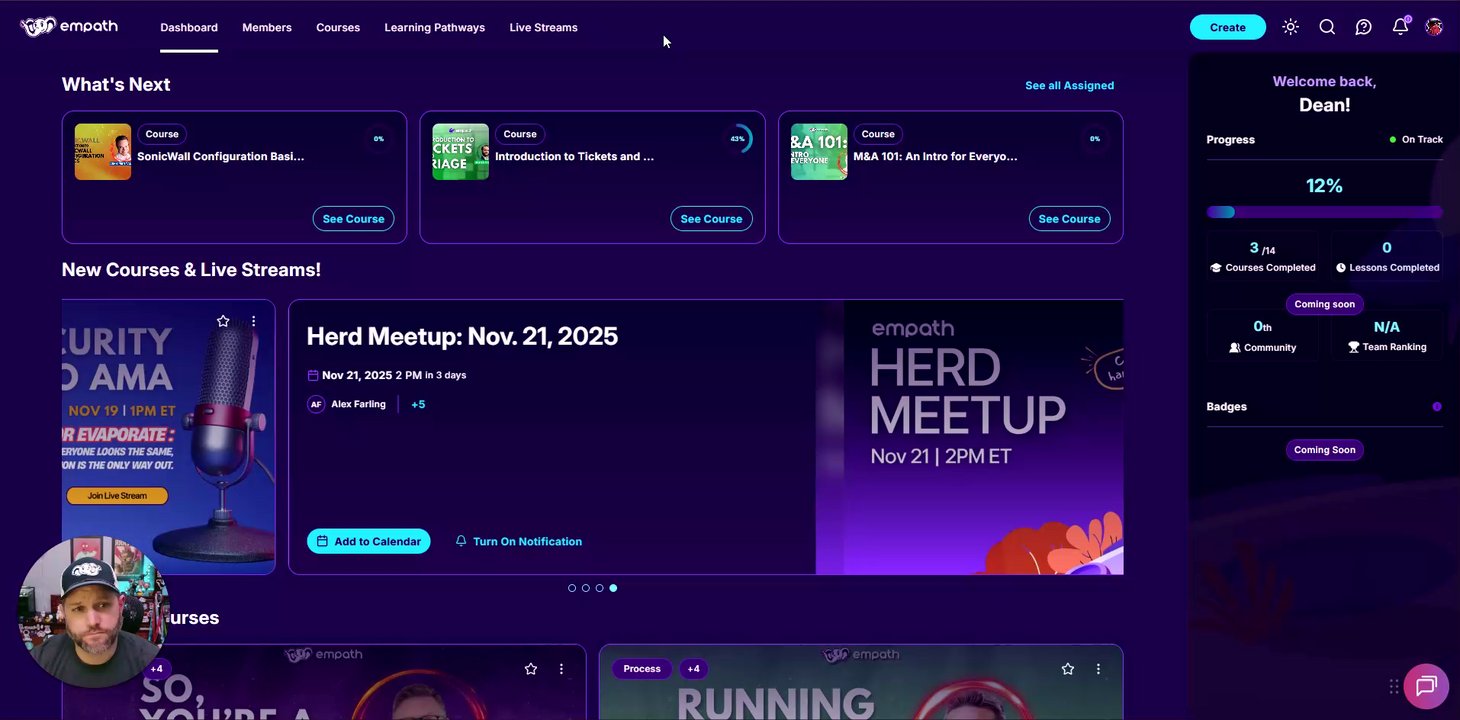The image size is (1460, 720).
Task: Open the search magnifier icon
Action: [x=1327, y=27]
